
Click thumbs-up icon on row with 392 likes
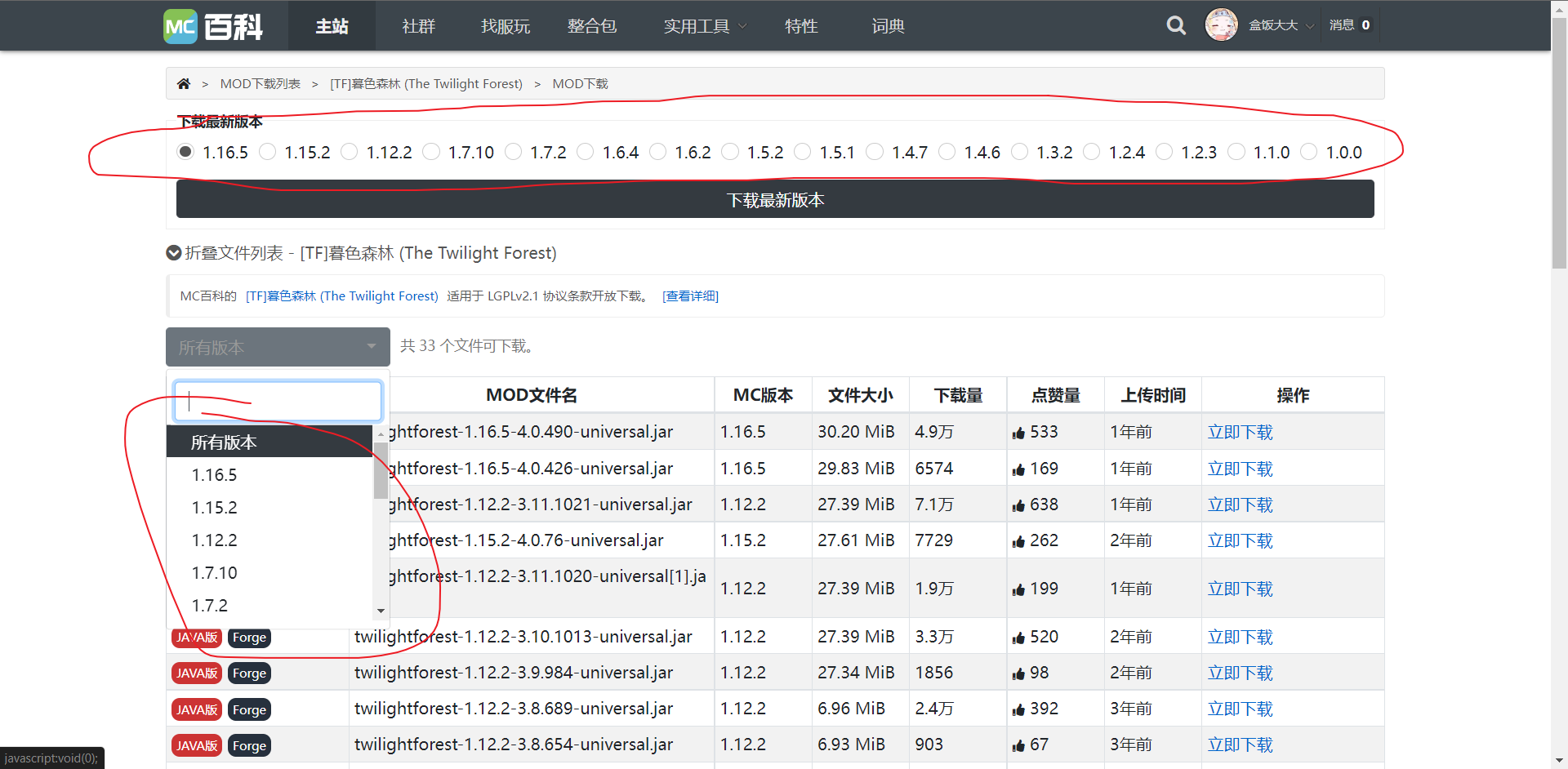pos(1018,709)
